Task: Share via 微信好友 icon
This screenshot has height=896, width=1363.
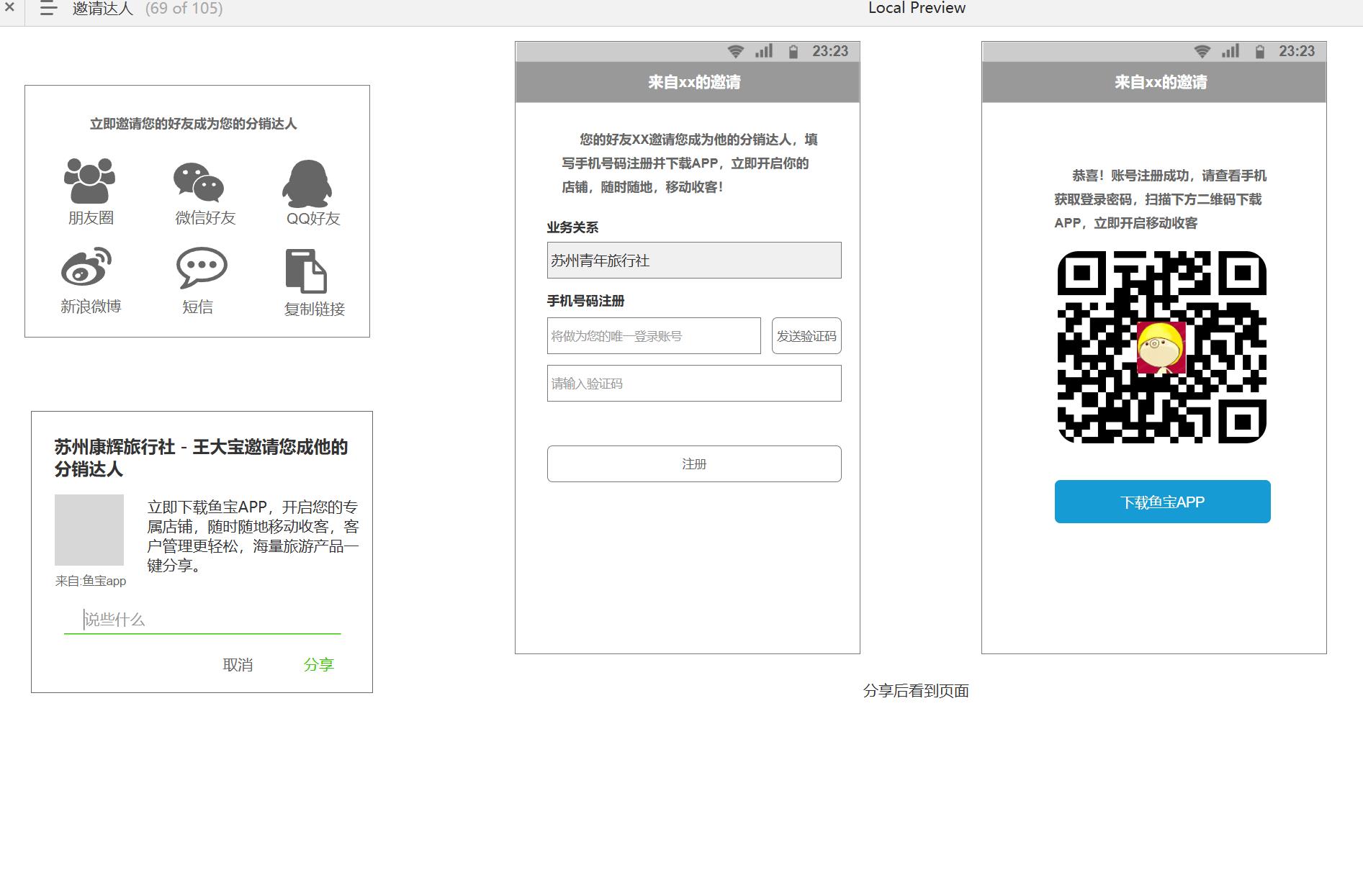Action: pyautogui.click(x=199, y=182)
